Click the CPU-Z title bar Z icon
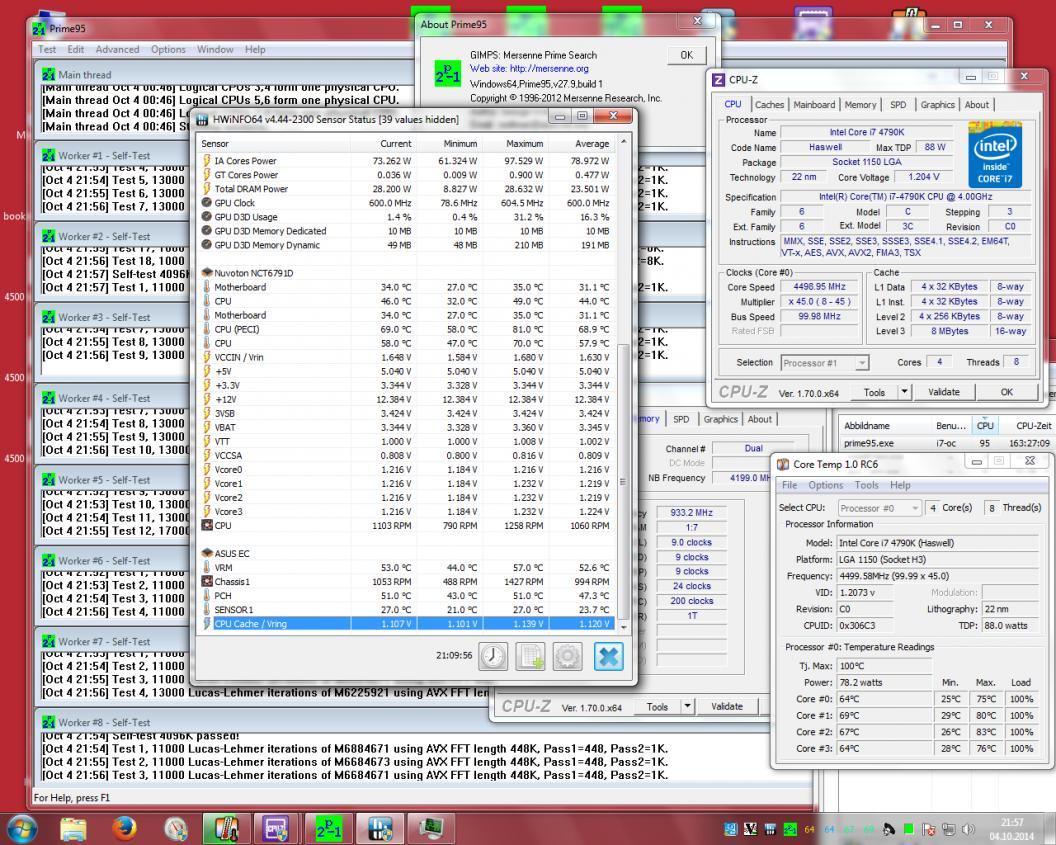1056x845 pixels. point(719,79)
